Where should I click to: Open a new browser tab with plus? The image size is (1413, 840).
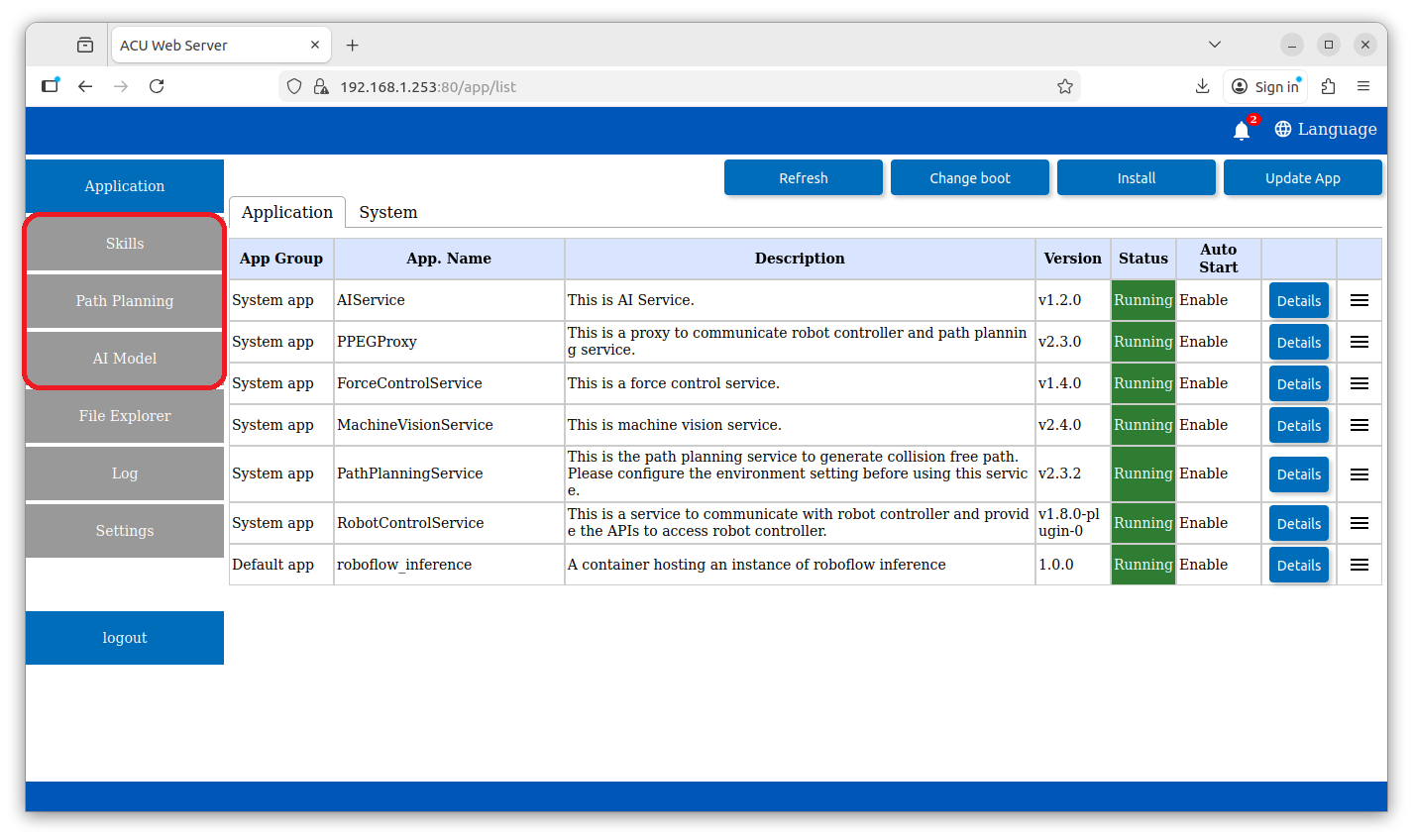(352, 45)
